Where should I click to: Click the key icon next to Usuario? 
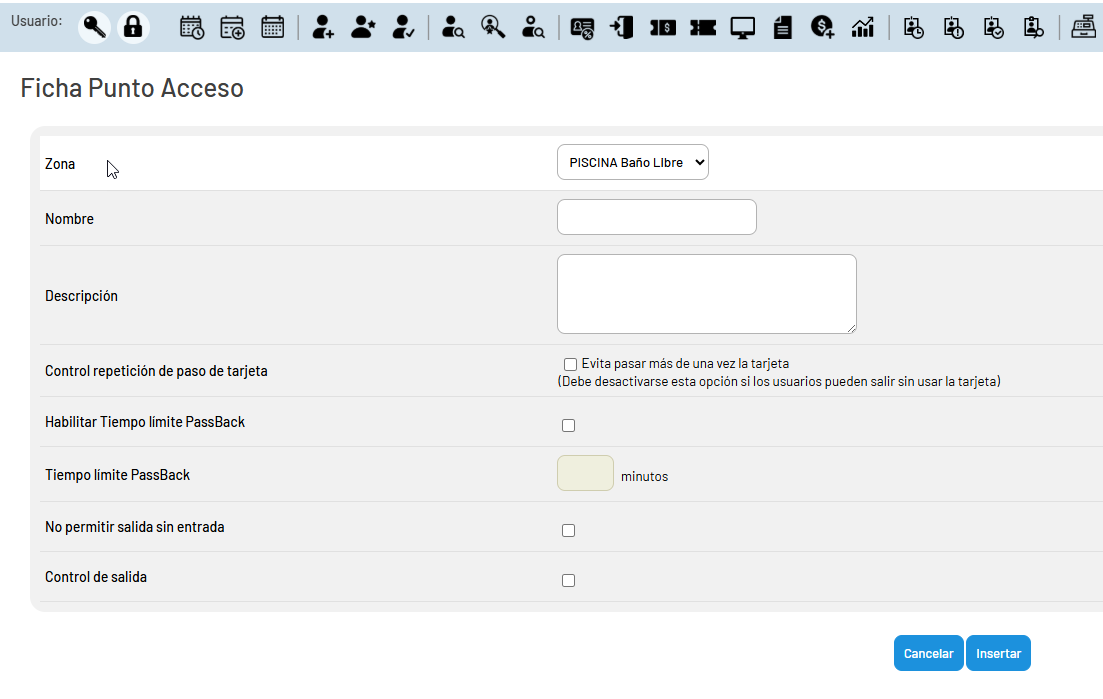[94, 27]
